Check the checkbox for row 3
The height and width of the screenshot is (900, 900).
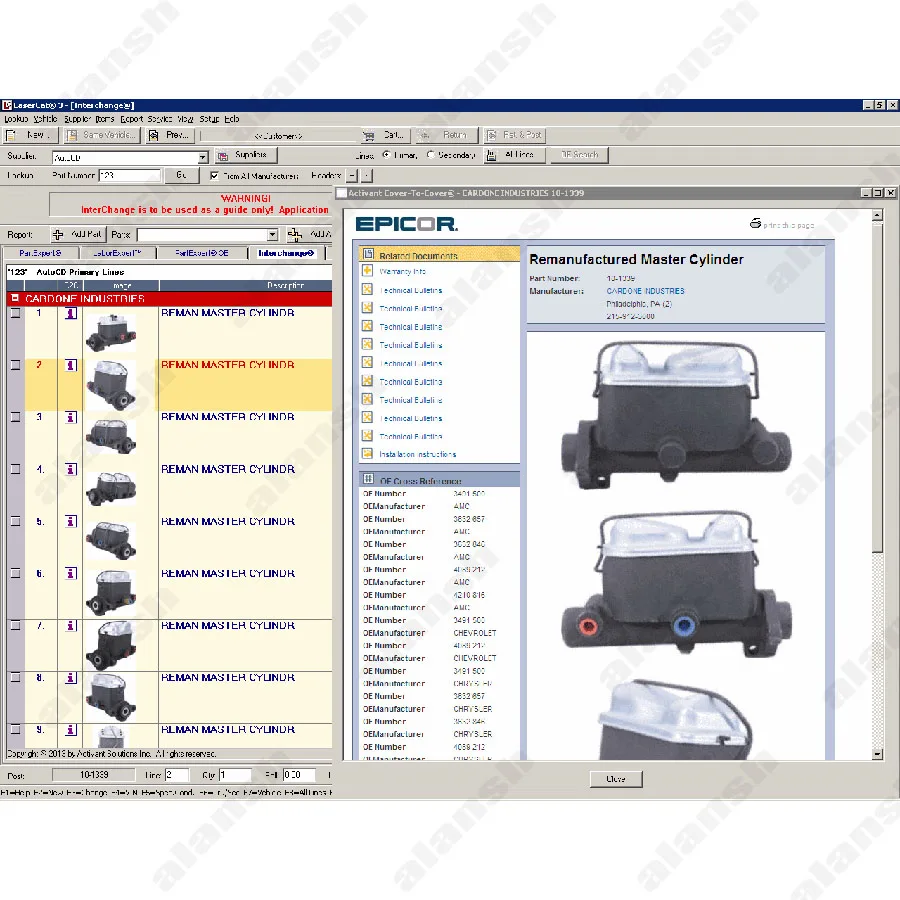tap(15, 417)
